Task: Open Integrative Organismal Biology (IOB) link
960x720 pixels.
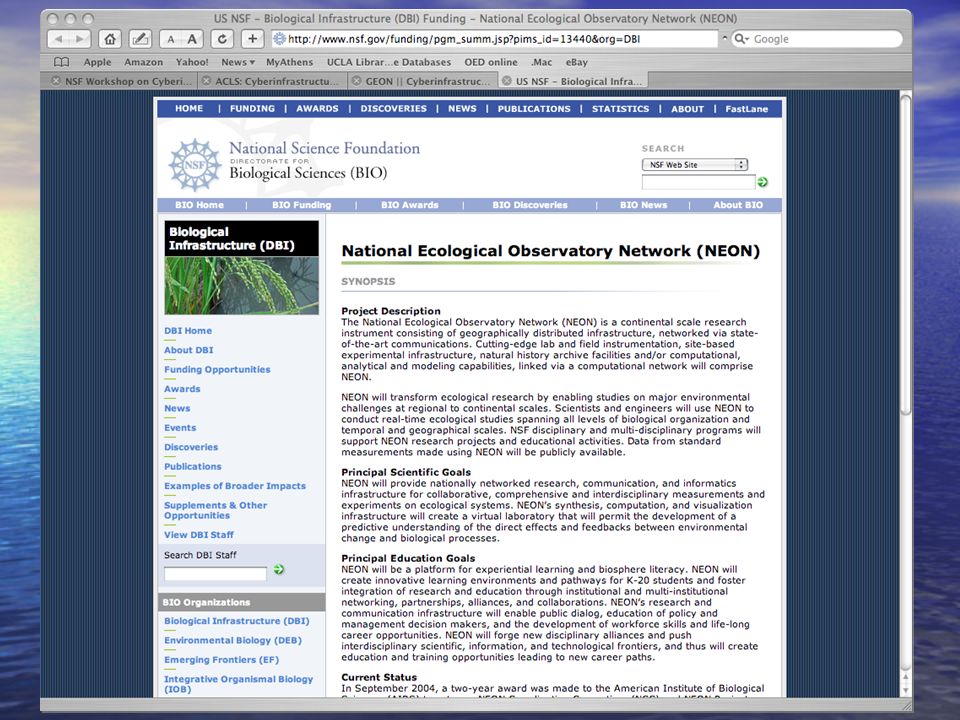Action: 238,684
